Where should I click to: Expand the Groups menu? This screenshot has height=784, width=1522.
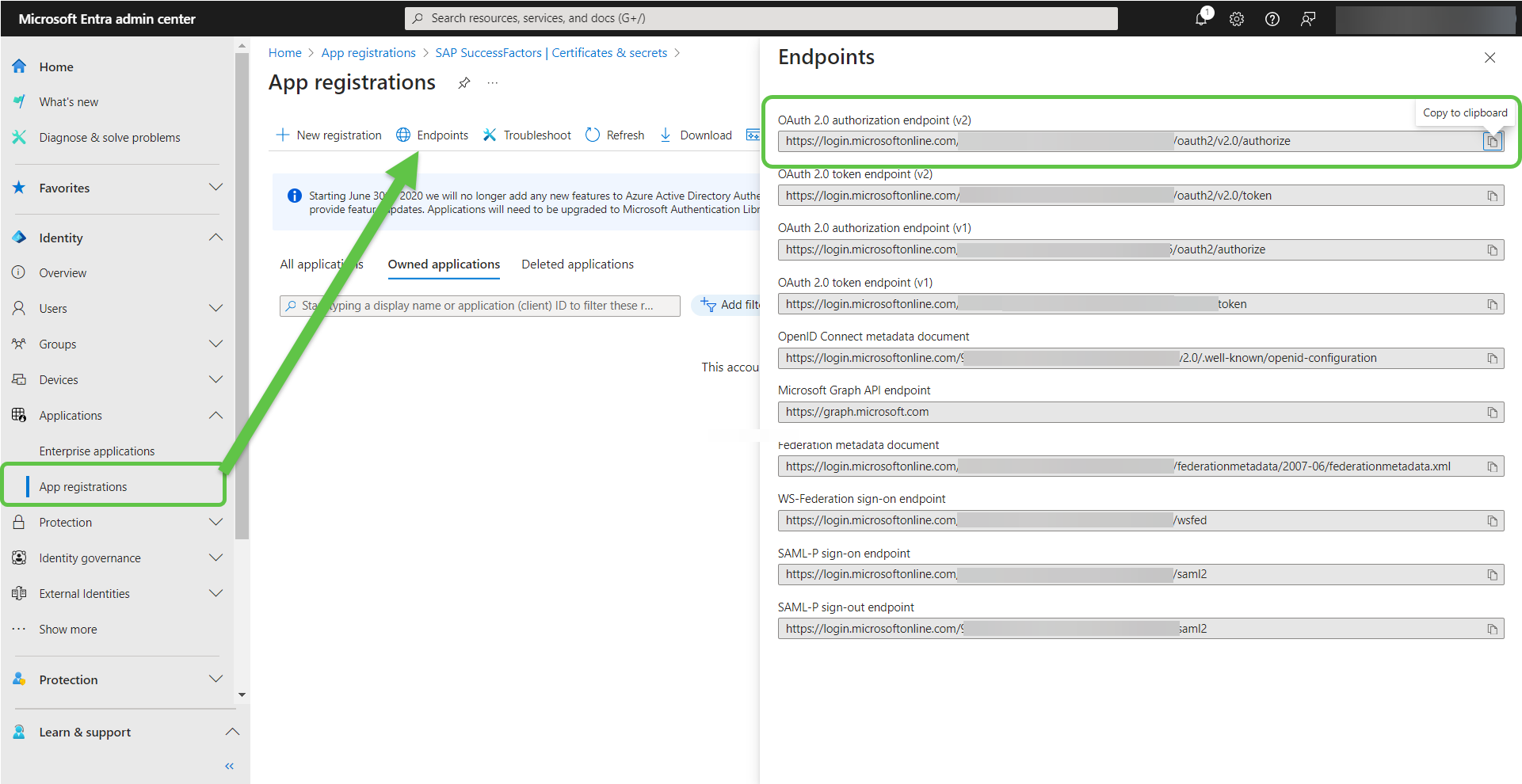pyautogui.click(x=216, y=344)
